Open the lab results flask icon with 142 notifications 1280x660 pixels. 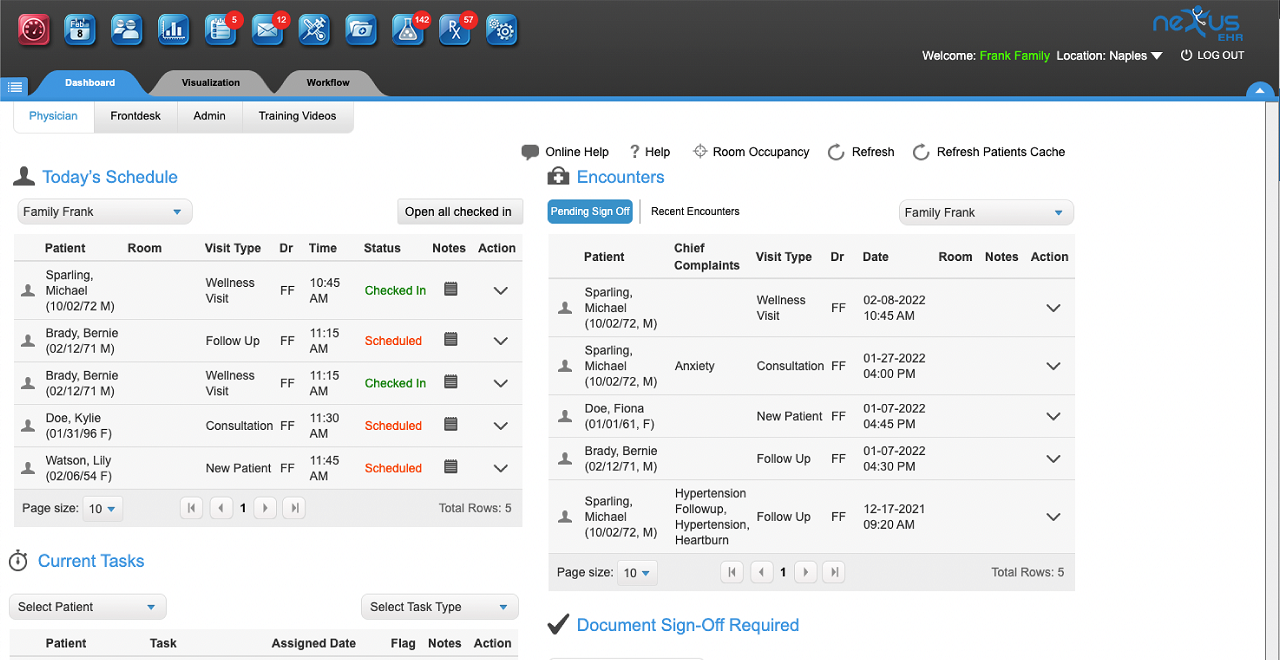point(406,30)
